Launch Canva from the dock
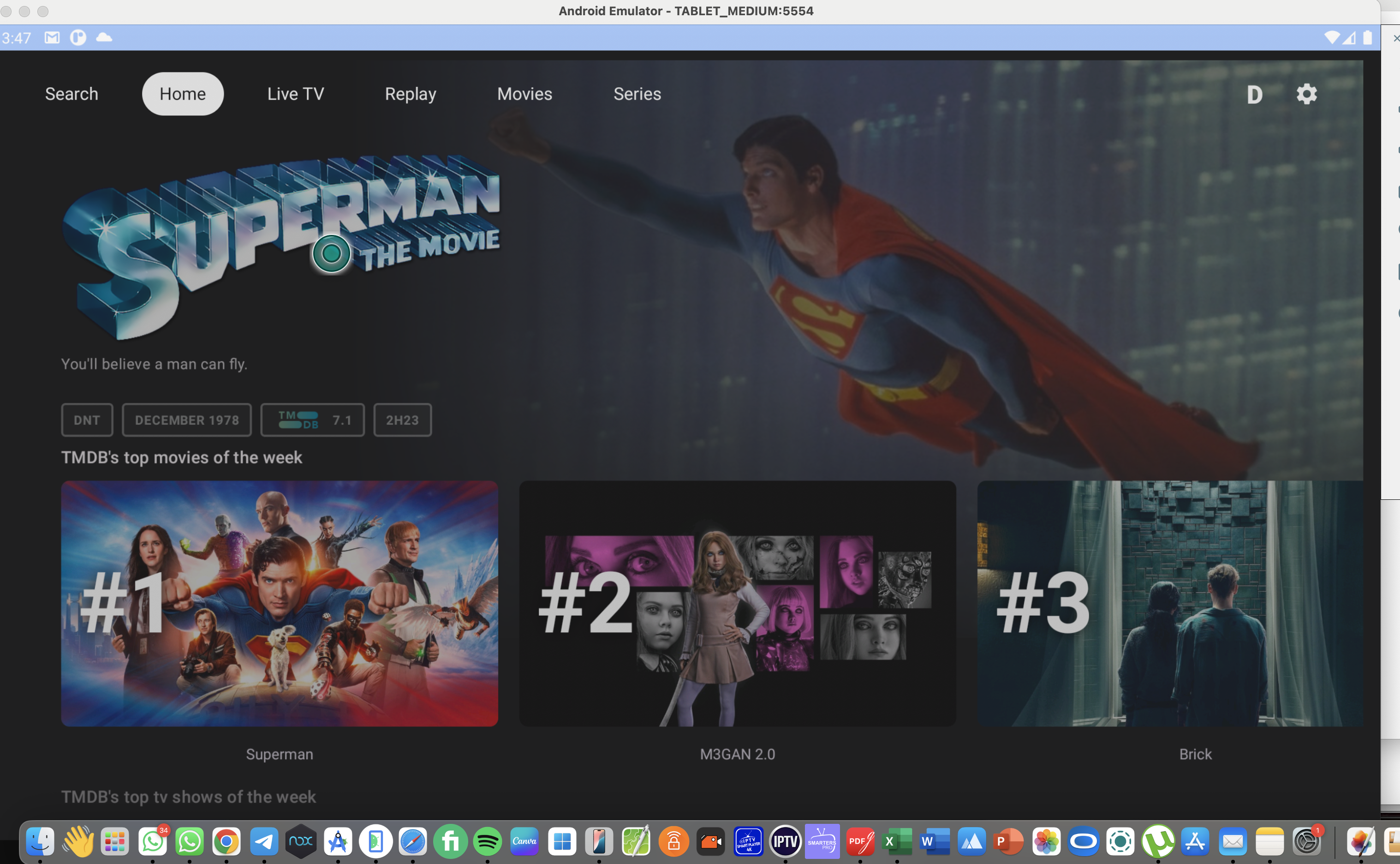The width and height of the screenshot is (1400, 864). coord(525,841)
